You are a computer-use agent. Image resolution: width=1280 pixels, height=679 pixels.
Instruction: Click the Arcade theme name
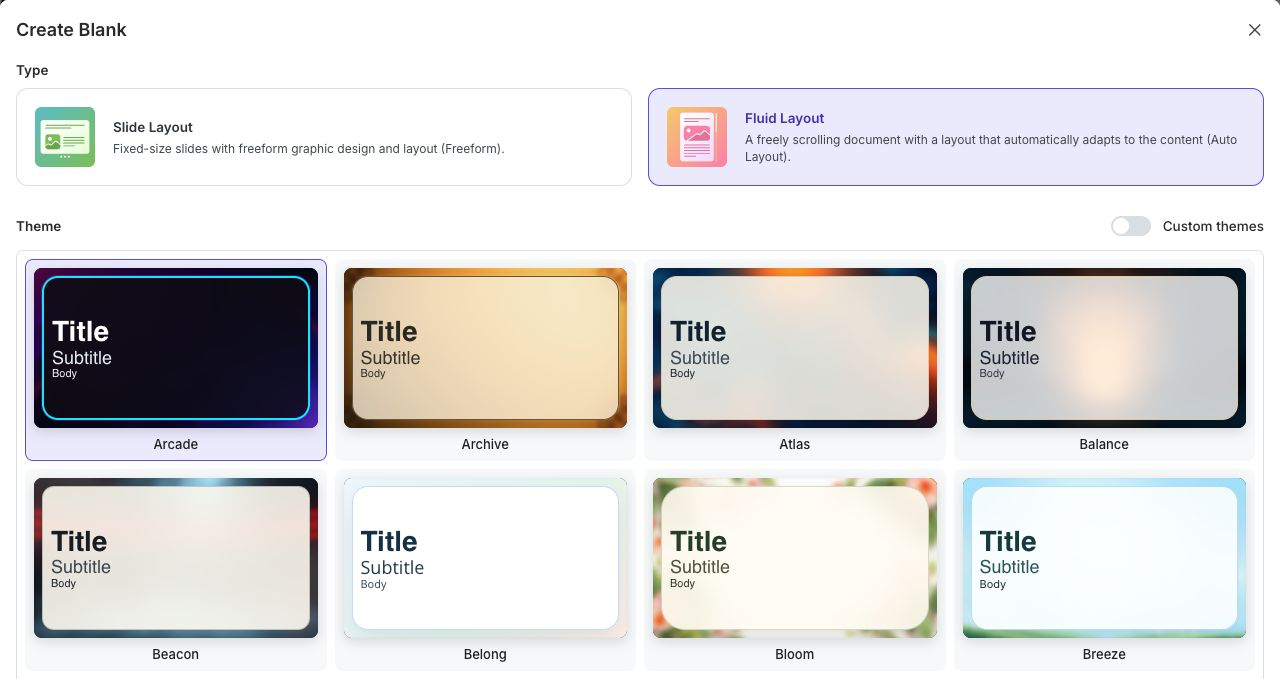pos(176,444)
